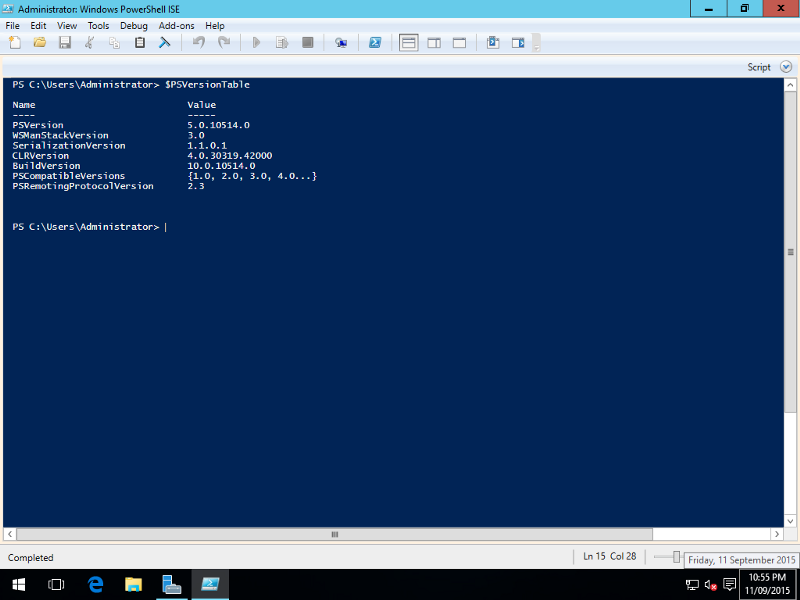Open the Start menu on the taskbar

(18, 584)
